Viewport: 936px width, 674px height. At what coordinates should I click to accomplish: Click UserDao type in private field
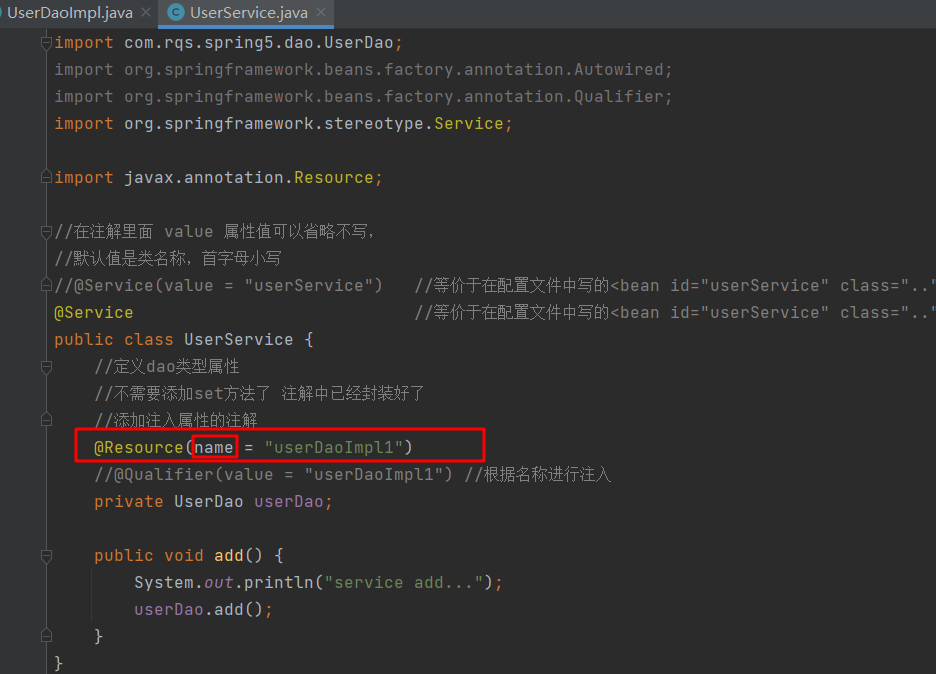209,501
